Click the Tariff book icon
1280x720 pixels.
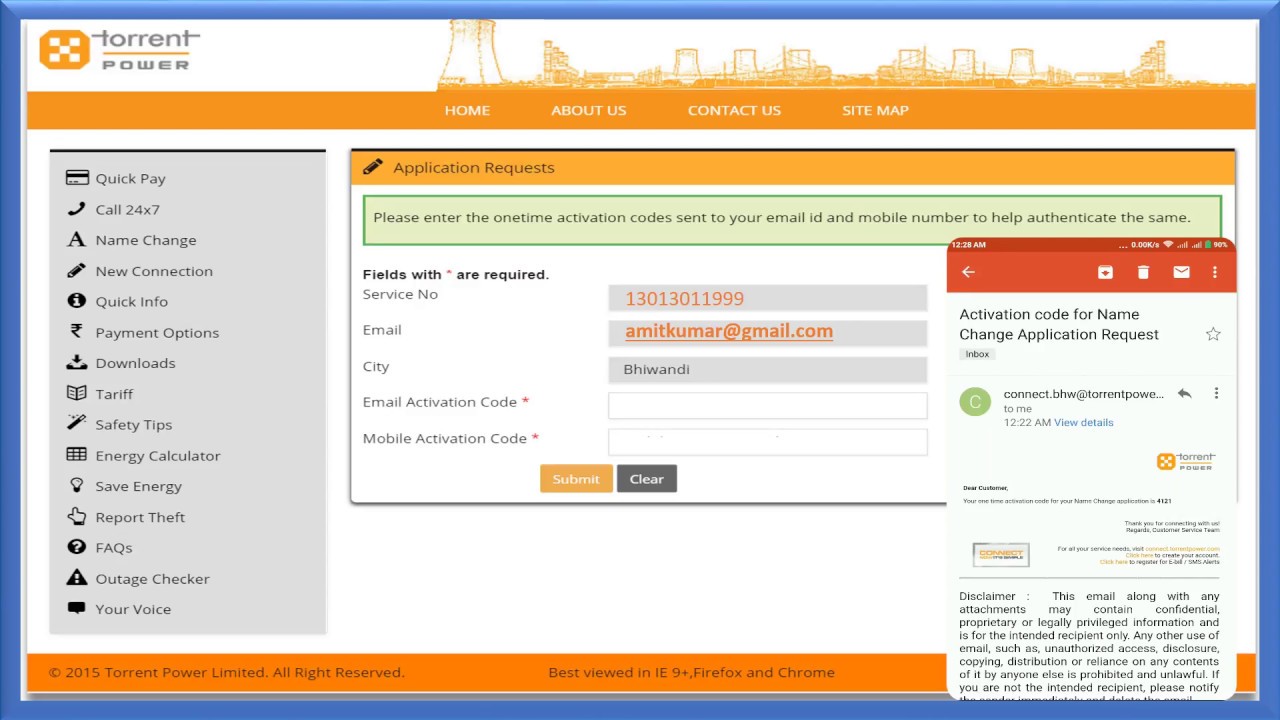77,393
